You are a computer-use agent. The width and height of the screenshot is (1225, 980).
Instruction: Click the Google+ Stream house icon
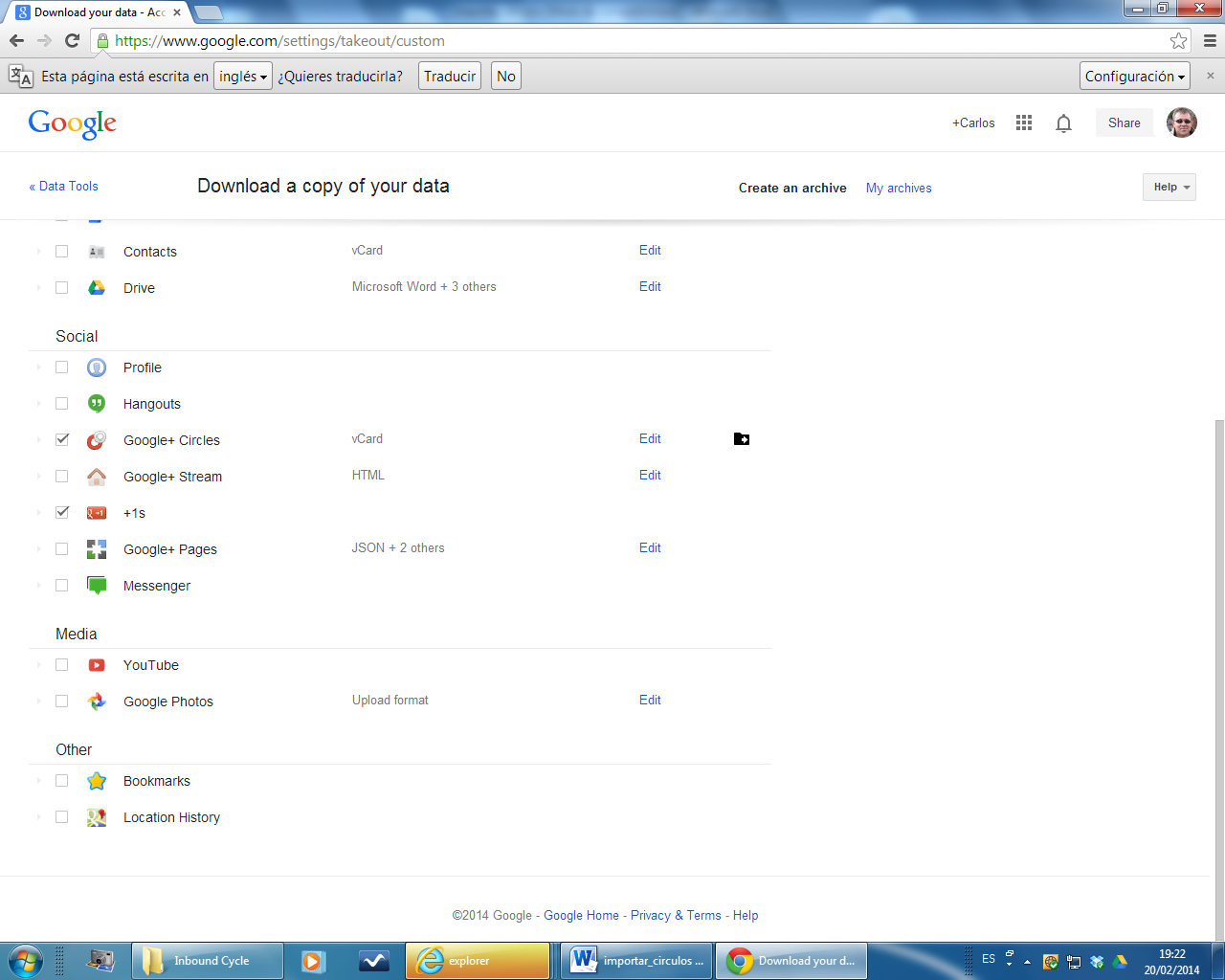[97, 477]
